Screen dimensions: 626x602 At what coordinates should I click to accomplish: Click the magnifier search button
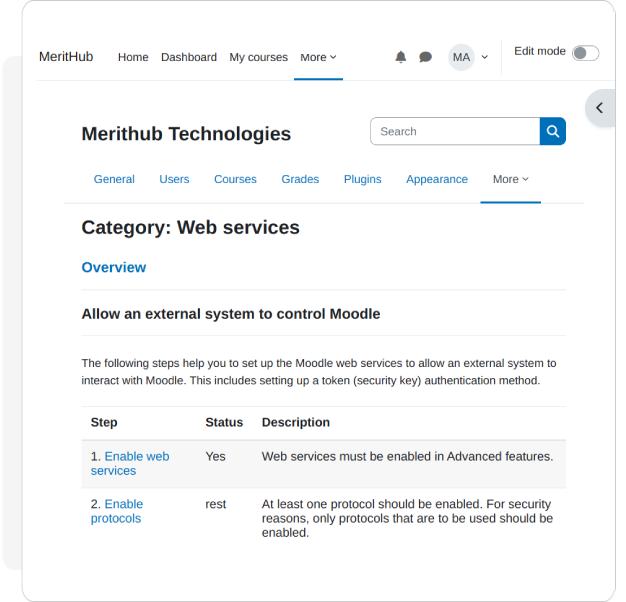[x=553, y=131]
